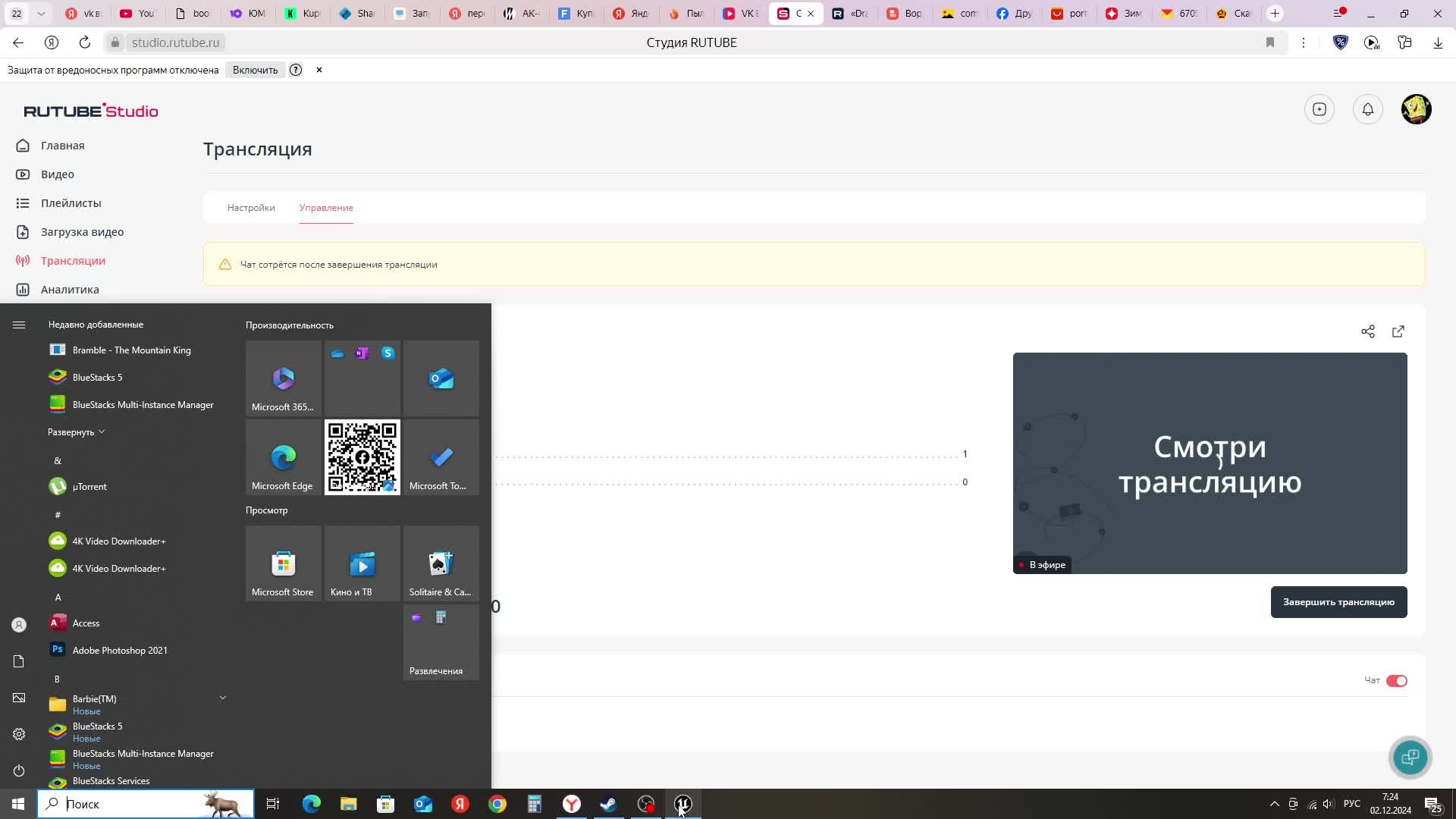Go back in the browser

tap(18, 42)
